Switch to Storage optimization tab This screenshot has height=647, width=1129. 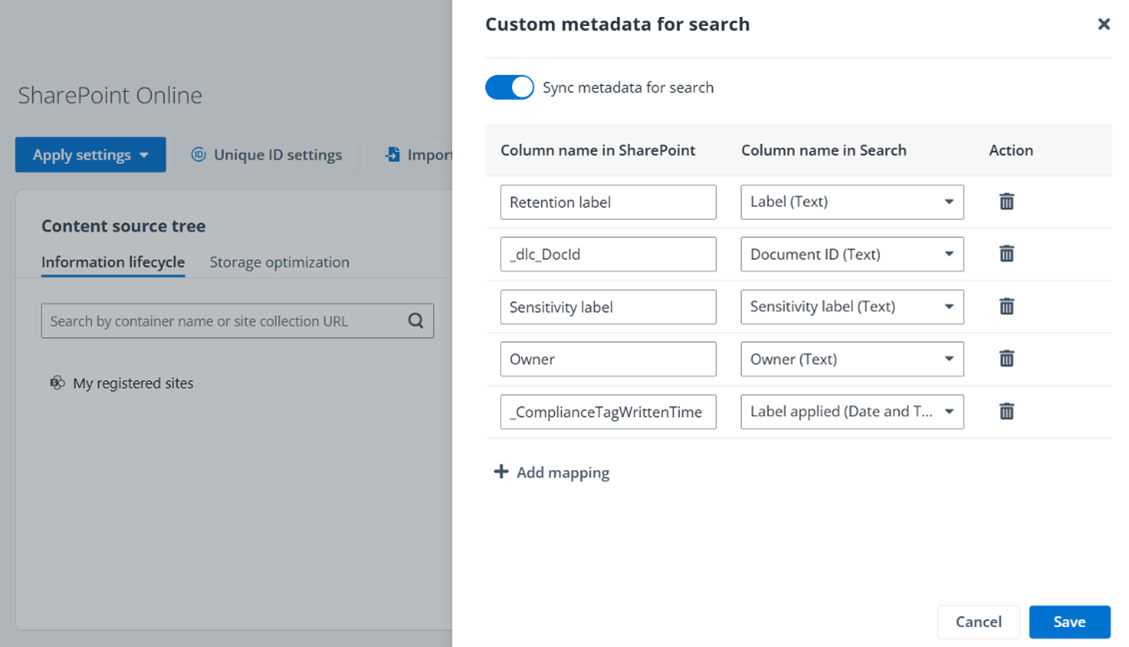tap(279, 262)
